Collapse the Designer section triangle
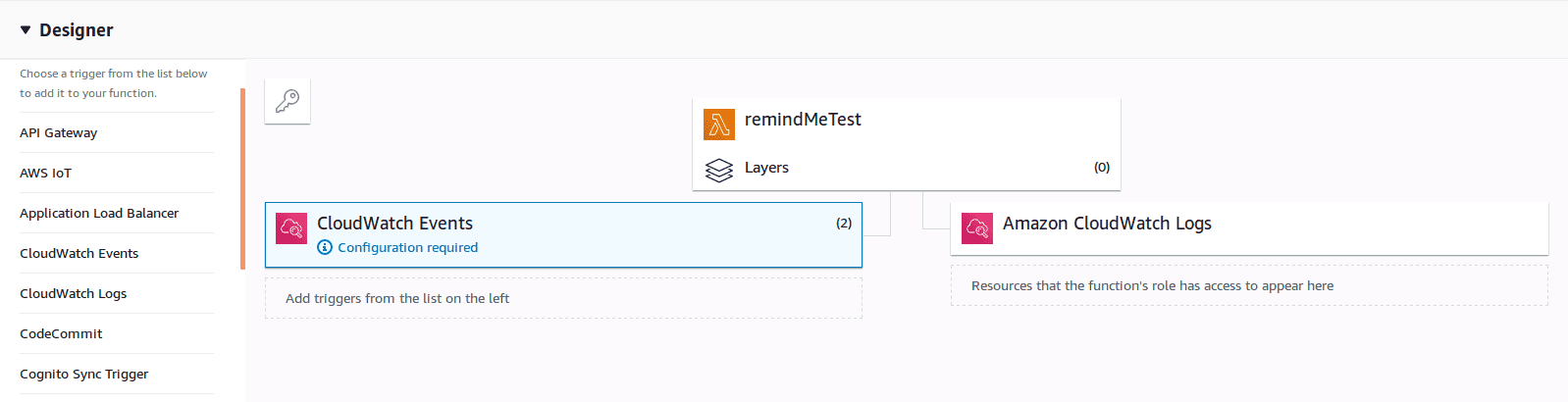Image resolution: width=1568 pixels, height=402 pixels. [x=26, y=30]
